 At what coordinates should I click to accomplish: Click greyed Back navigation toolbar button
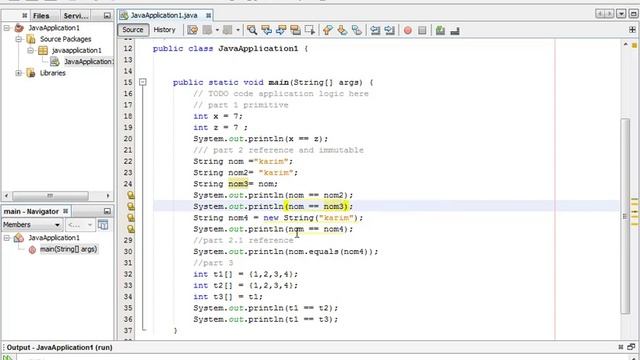click(207, 30)
